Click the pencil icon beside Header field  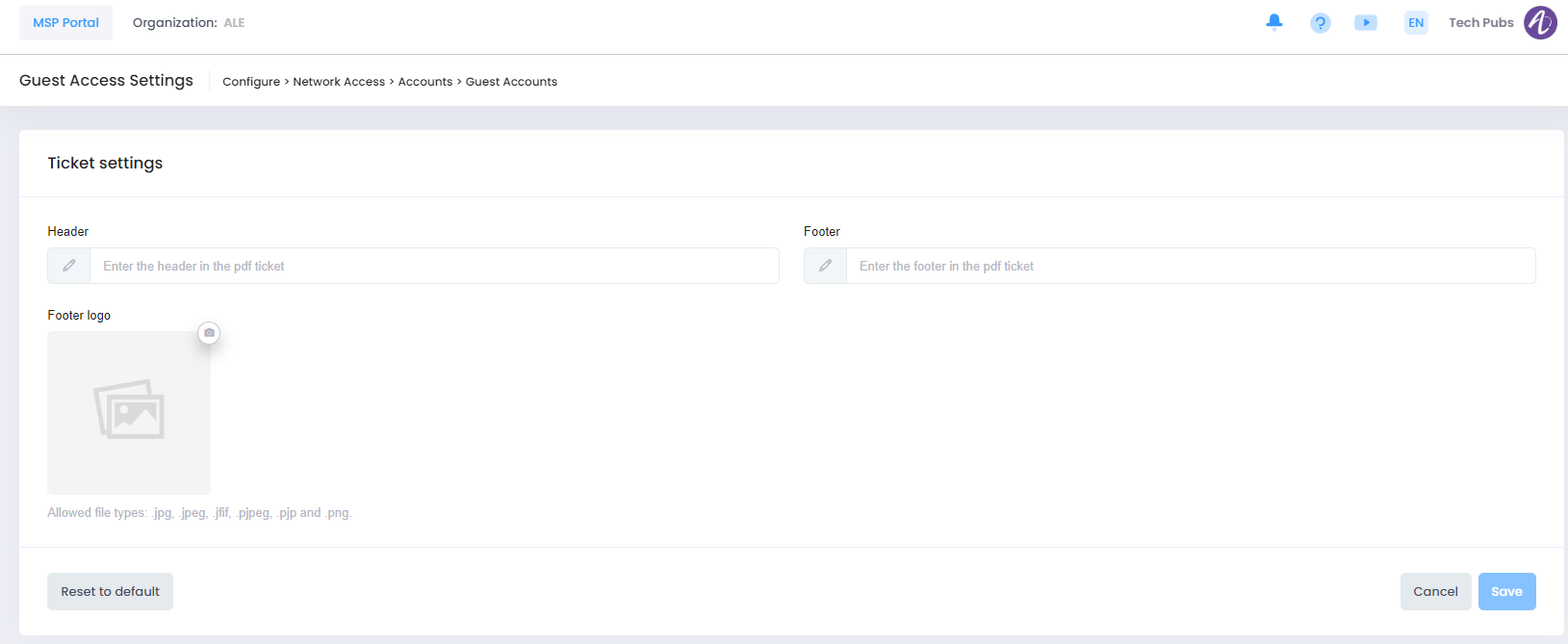[69, 266]
